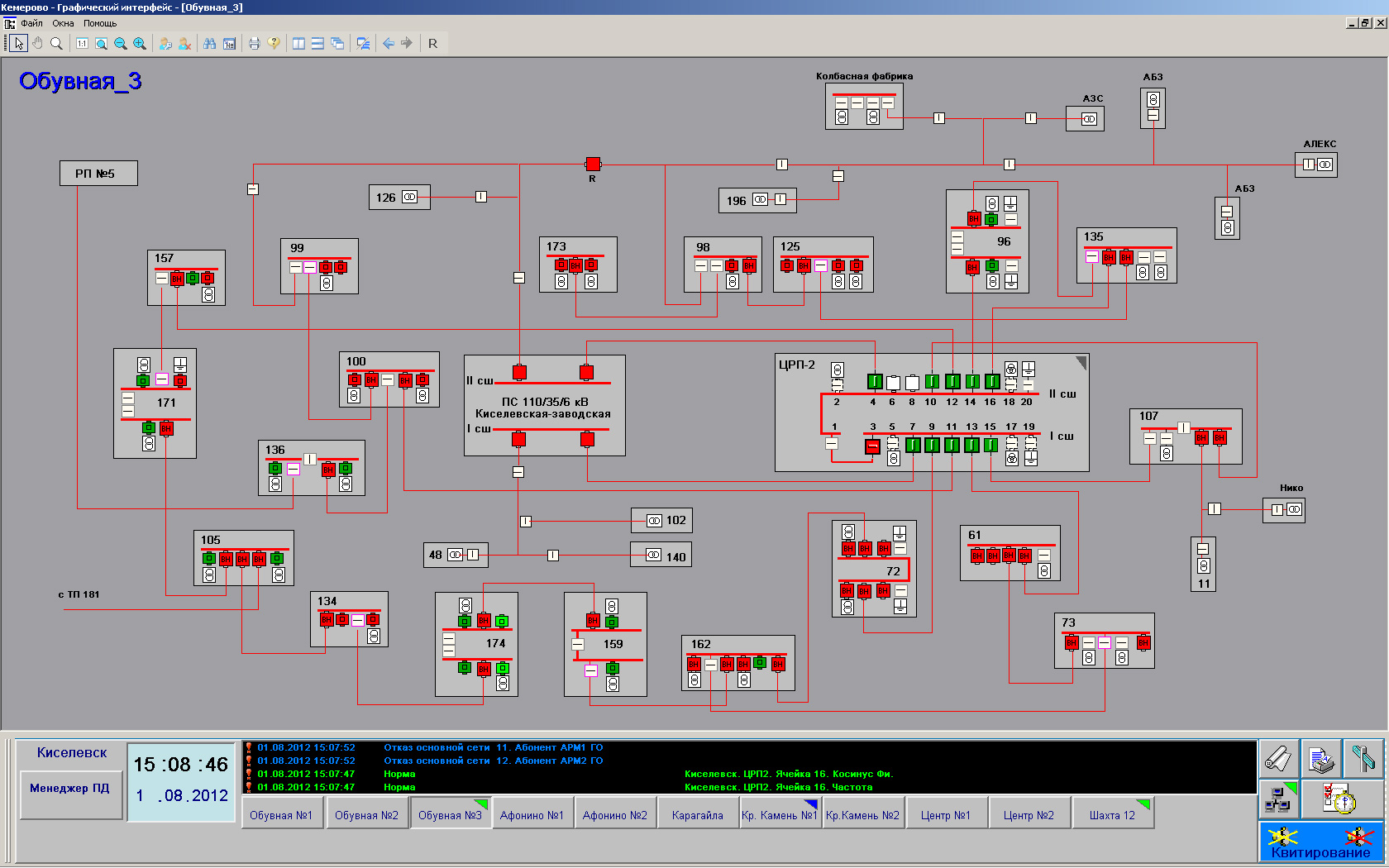Image resolution: width=1389 pixels, height=868 pixels.
Task: Click the find-by-number window icon
Action: [x=229, y=43]
